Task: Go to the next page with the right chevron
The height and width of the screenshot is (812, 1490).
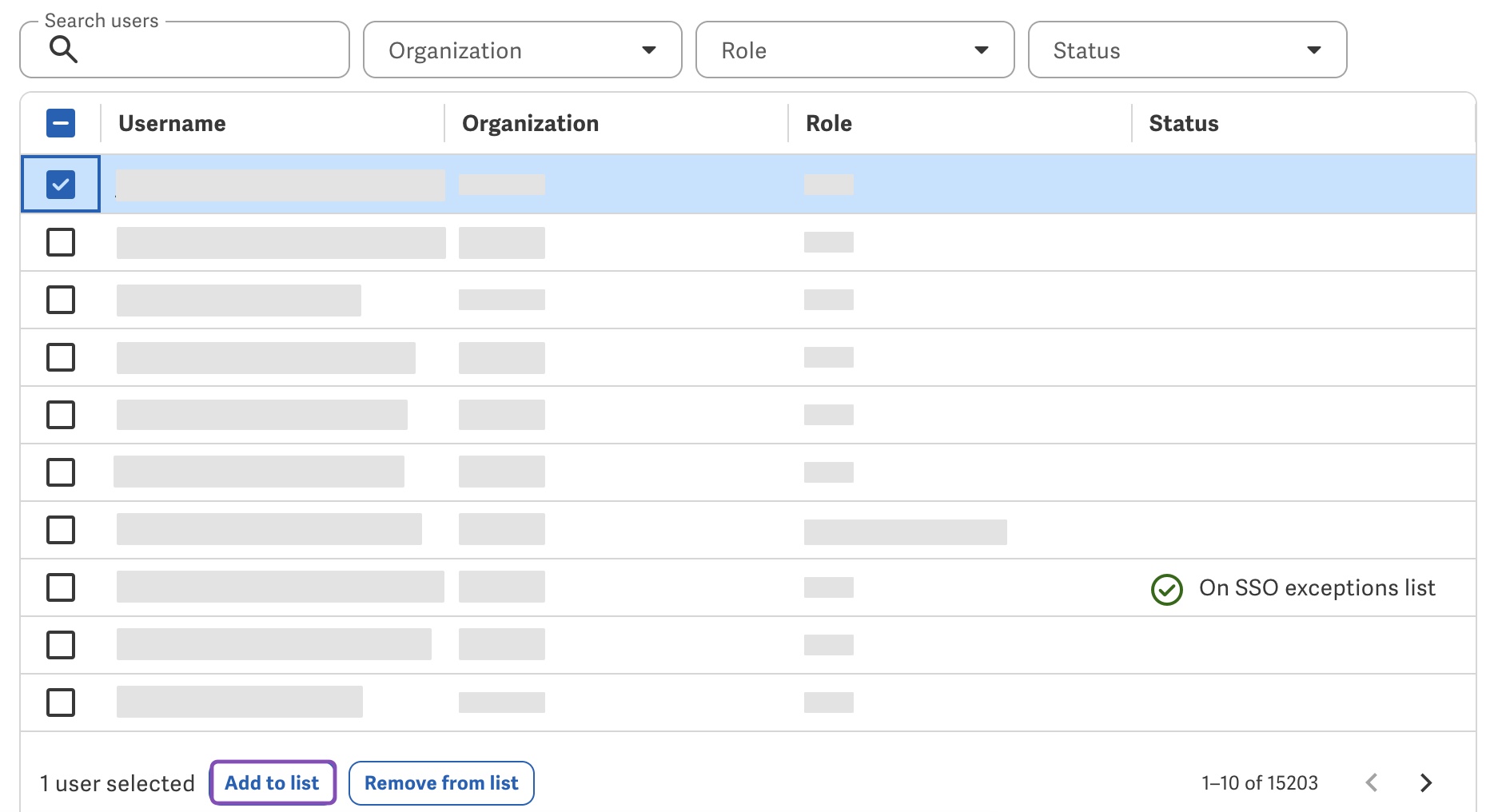Action: point(1426,782)
